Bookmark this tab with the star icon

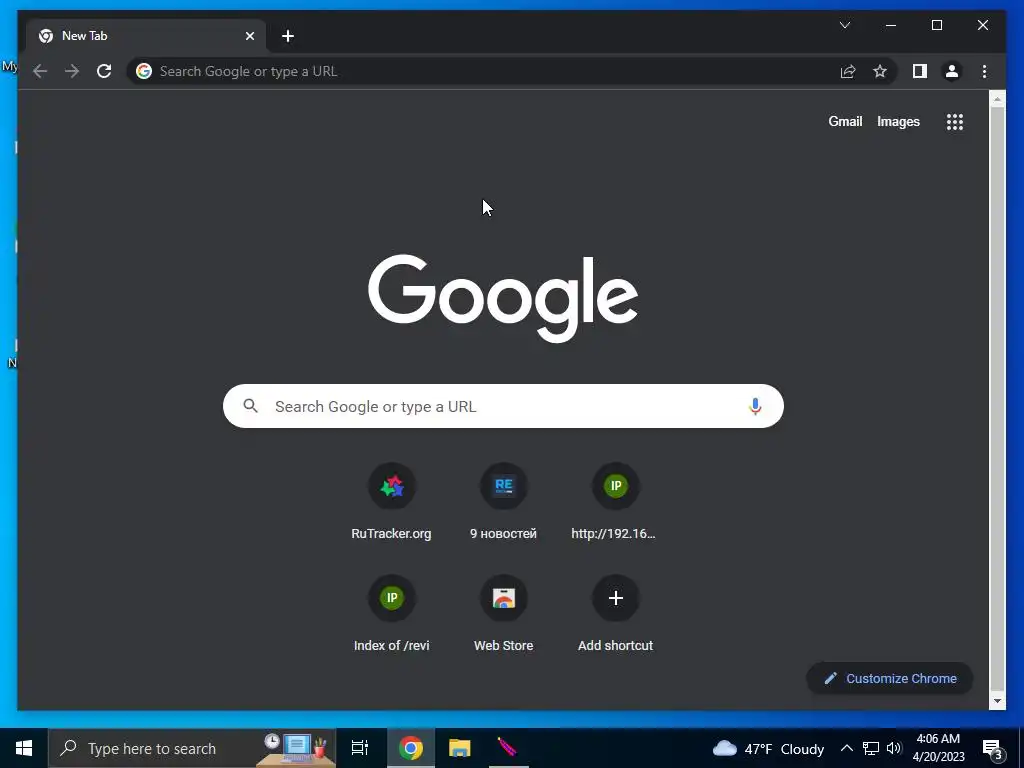[x=880, y=71]
